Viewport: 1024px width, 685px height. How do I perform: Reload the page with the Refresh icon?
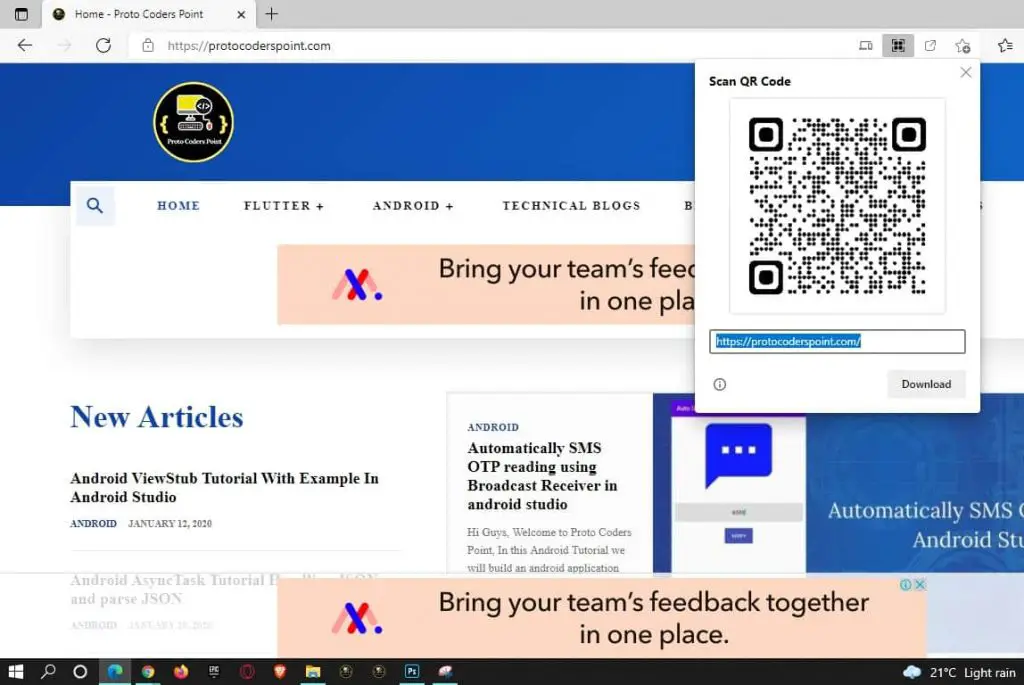103,45
